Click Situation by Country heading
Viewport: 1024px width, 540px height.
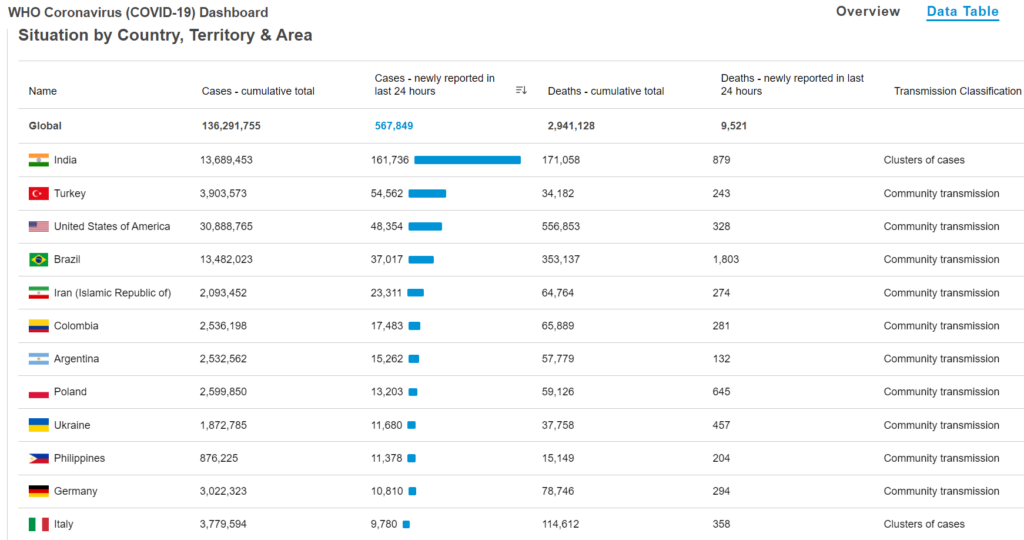[165, 35]
